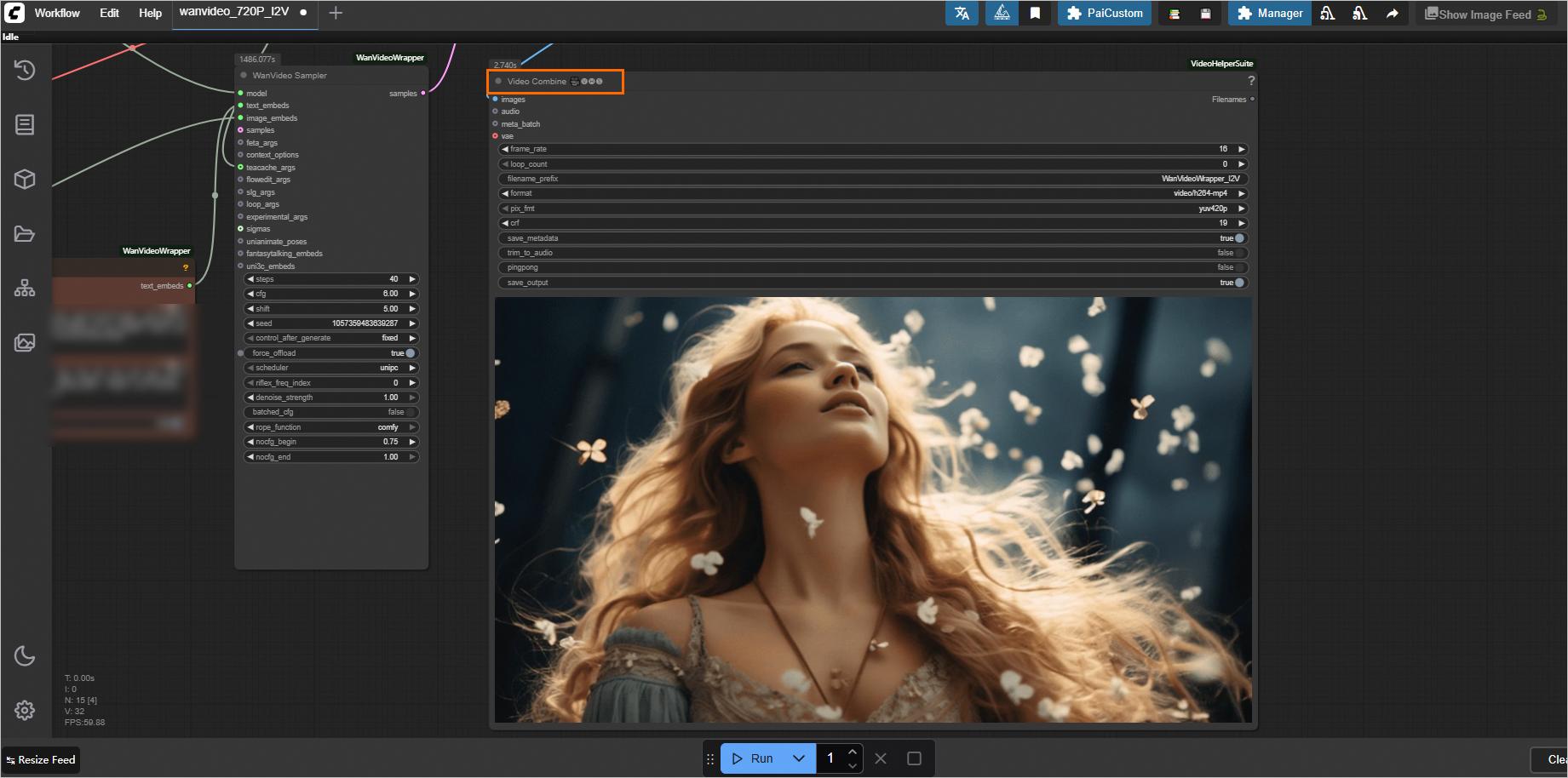Open the node library cube icon
Viewport: 1568px width, 778px height.
click(25, 179)
